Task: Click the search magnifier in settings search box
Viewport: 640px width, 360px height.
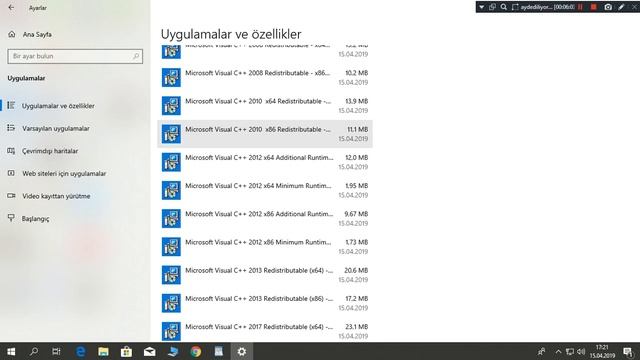Action: pos(136,56)
